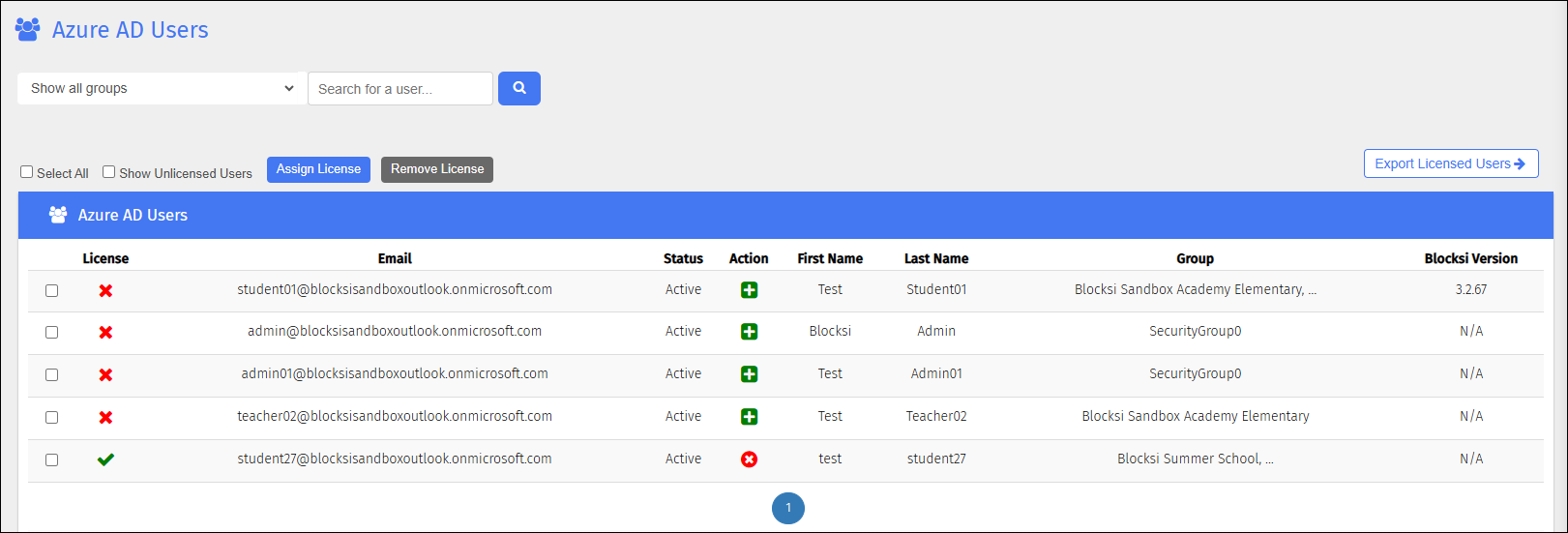Click email admin@blocksisandboxoutlook.onmicrosoft.com
1568x533 pixels.
pyautogui.click(x=395, y=331)
